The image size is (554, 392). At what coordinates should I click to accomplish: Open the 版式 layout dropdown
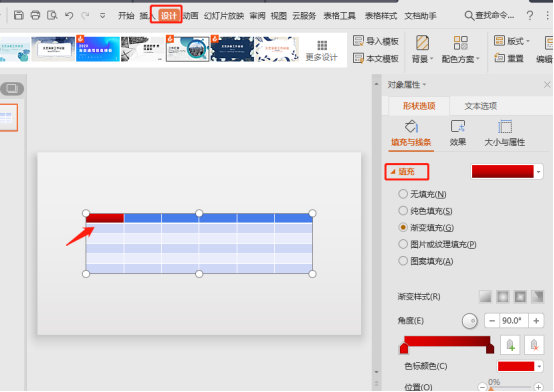pos(512,41)
